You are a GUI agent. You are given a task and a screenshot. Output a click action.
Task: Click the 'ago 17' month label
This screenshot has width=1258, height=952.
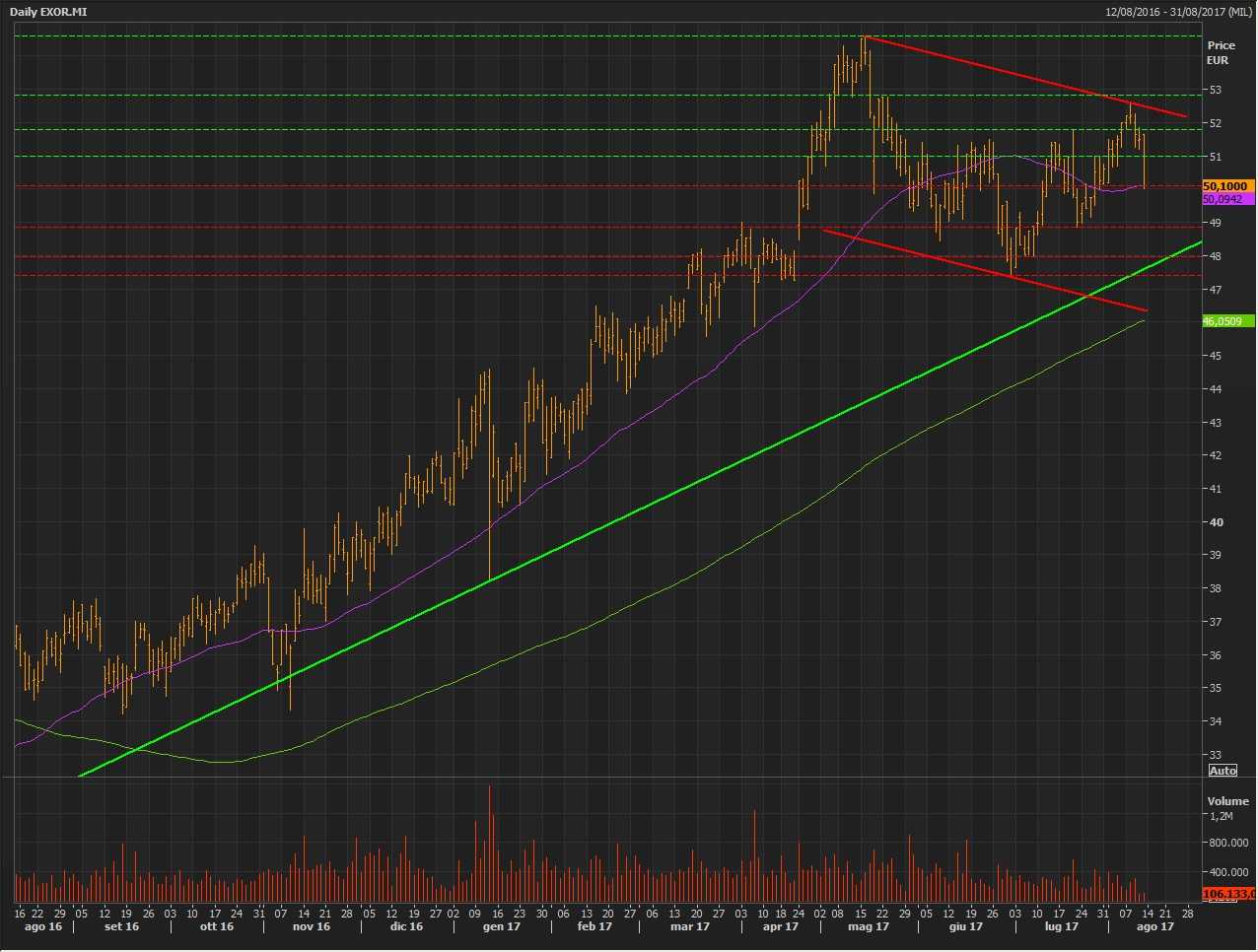[x=1154, y=926]
